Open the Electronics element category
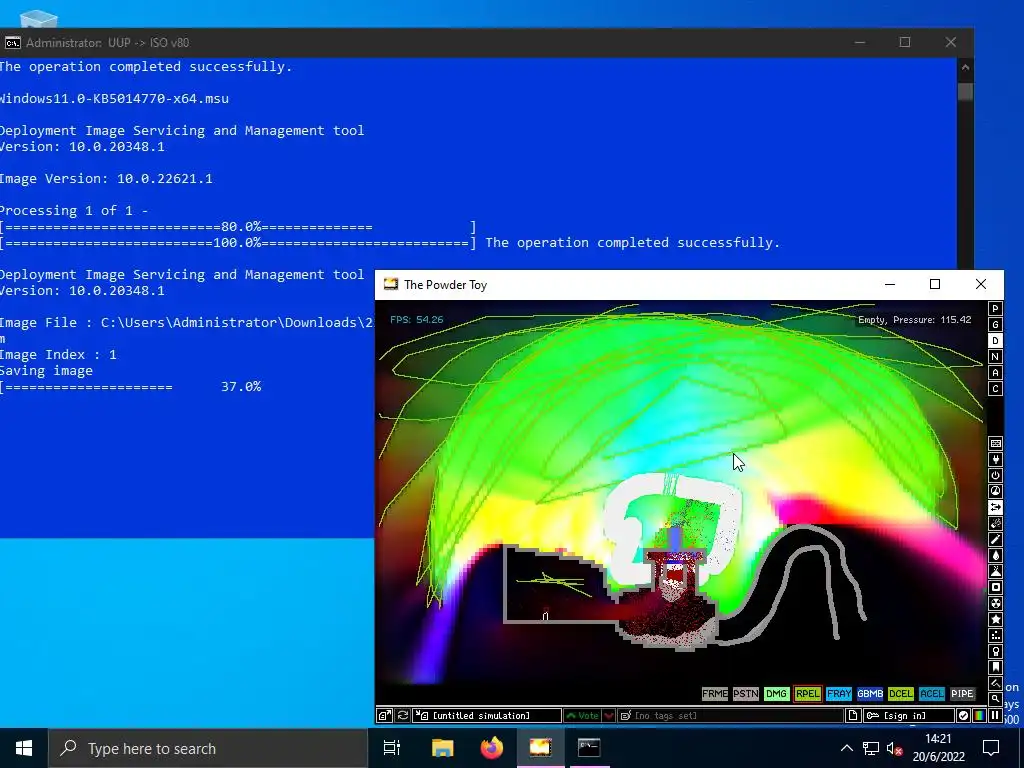 coord(995,459)
